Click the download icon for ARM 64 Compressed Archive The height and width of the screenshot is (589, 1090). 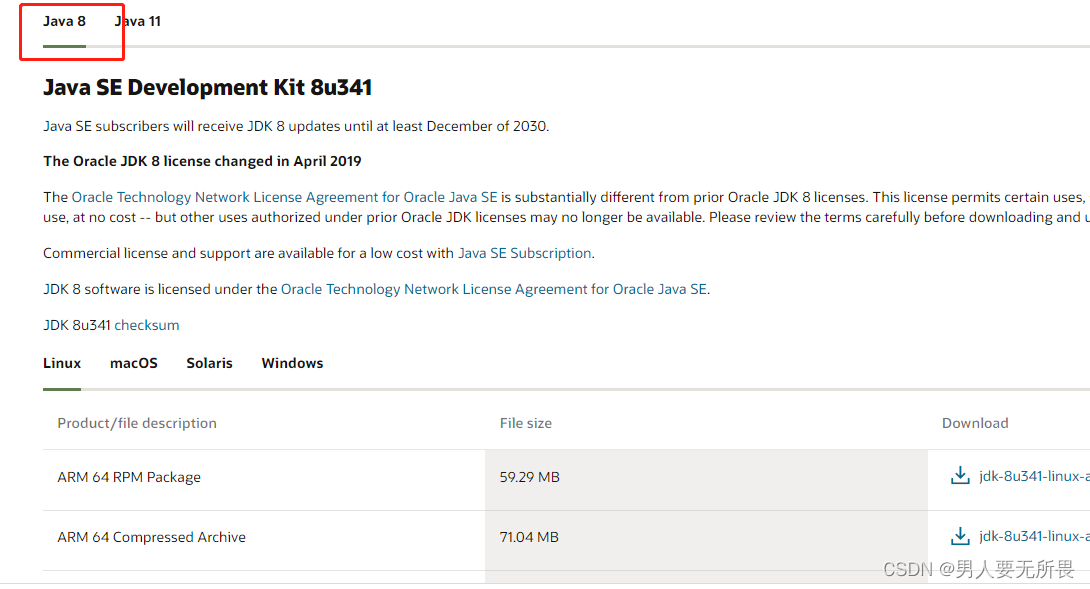960,536
